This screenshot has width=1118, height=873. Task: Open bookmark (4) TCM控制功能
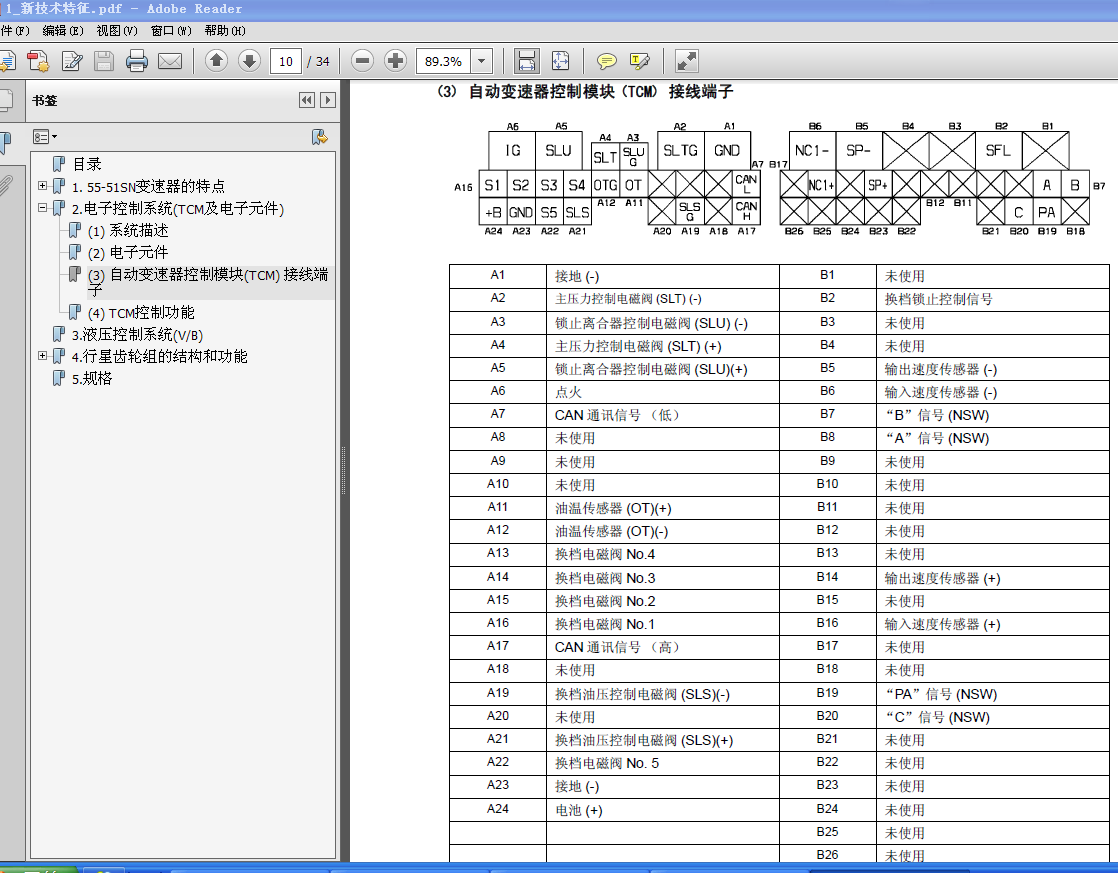(x=141, y=312)
